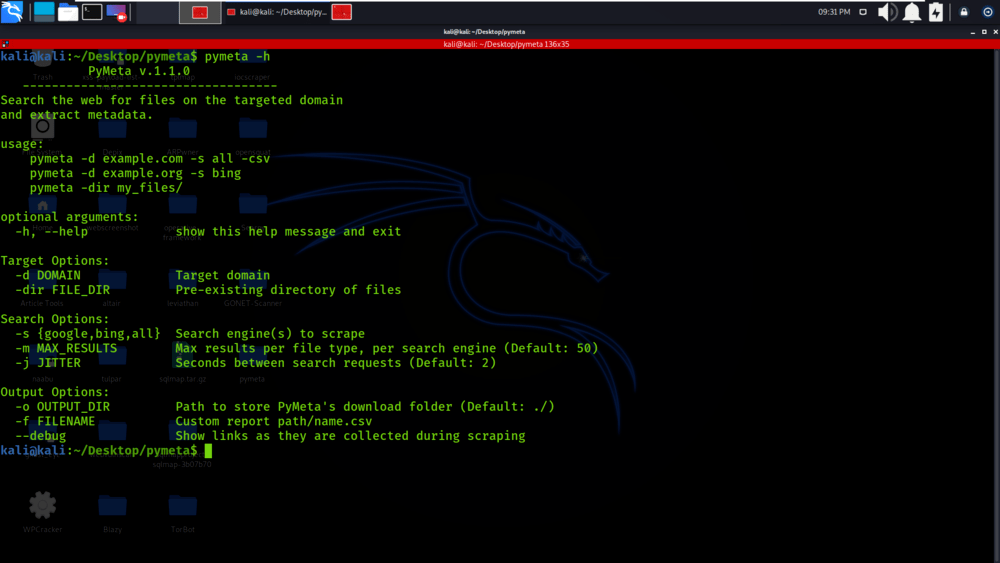Click the '-f FILENAME' option
The height and width of the screenshot is (563, 1000).
(x=55, y=421)
